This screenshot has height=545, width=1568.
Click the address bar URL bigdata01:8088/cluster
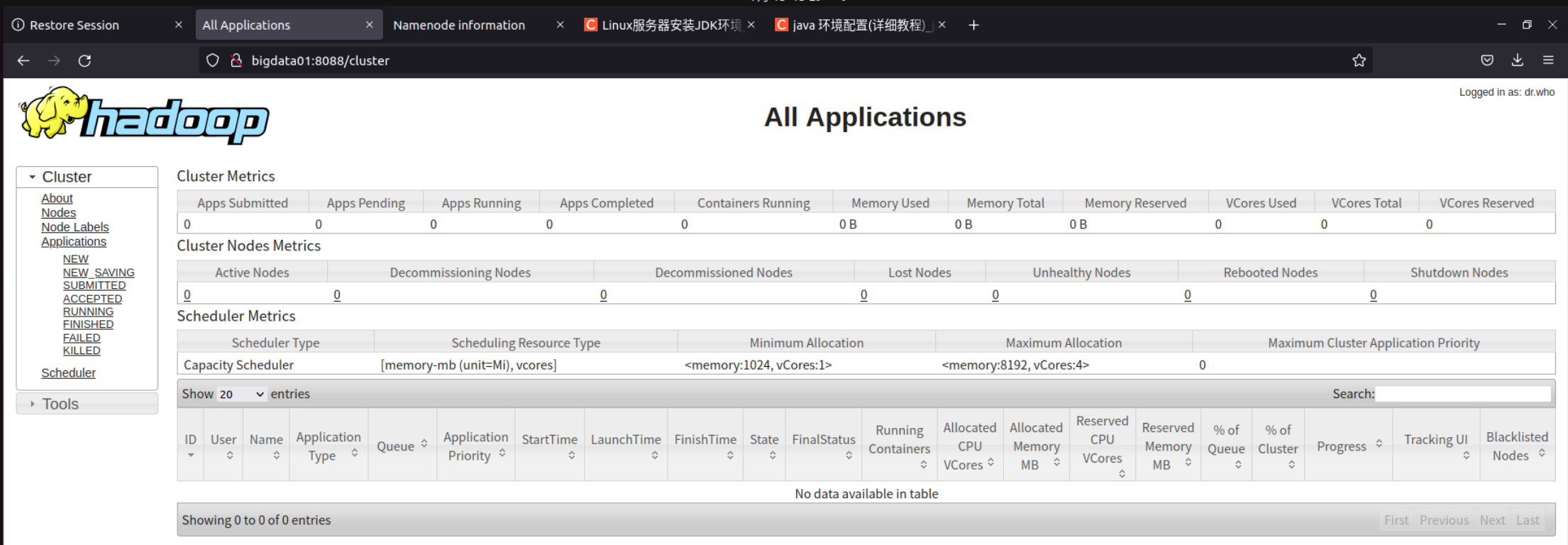pos(320,61)
